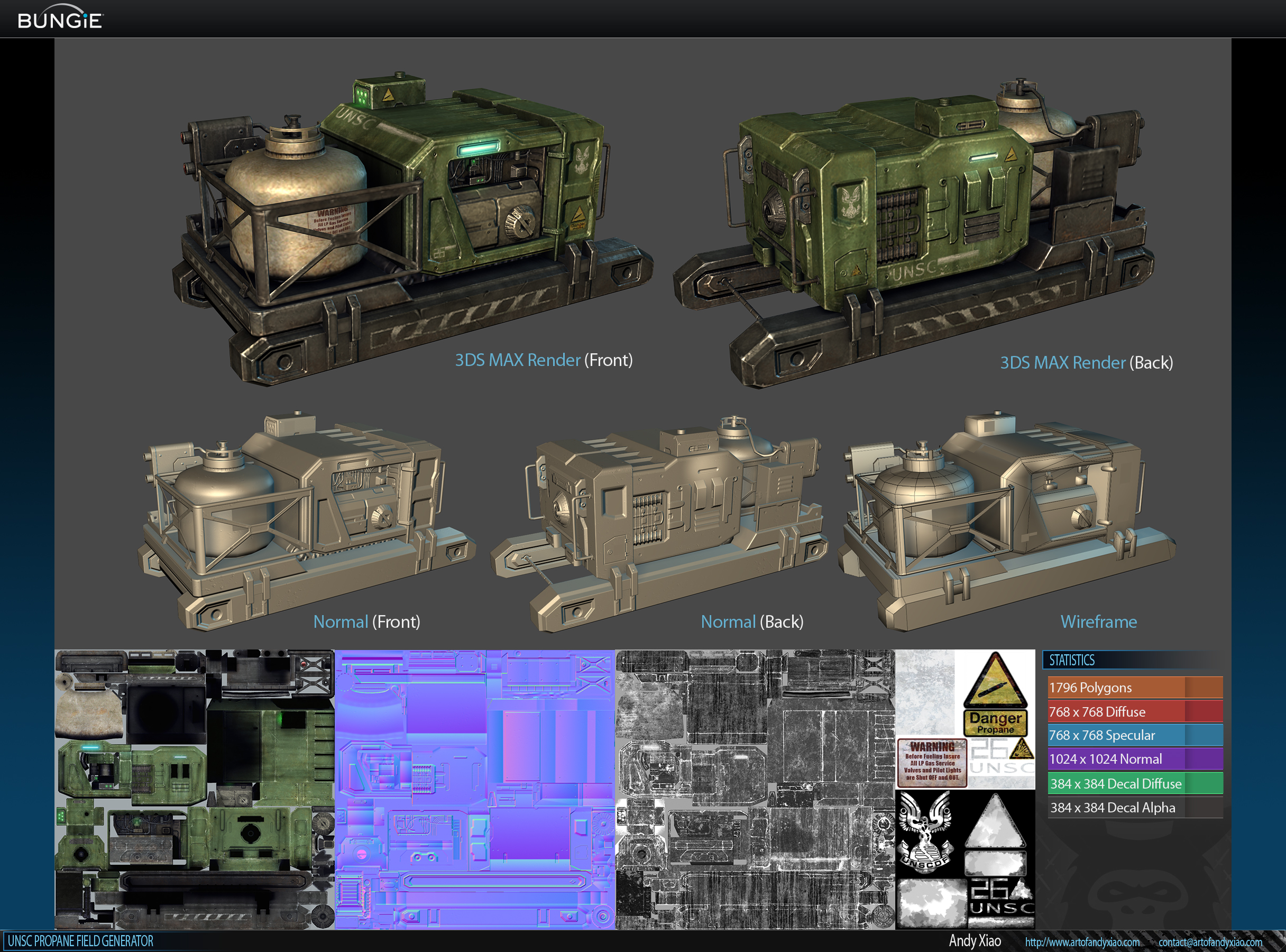1286x952 pixels.
Task: Click the white UNSCDF eagle emblem alpha
Action: click(x=926, y=832)
